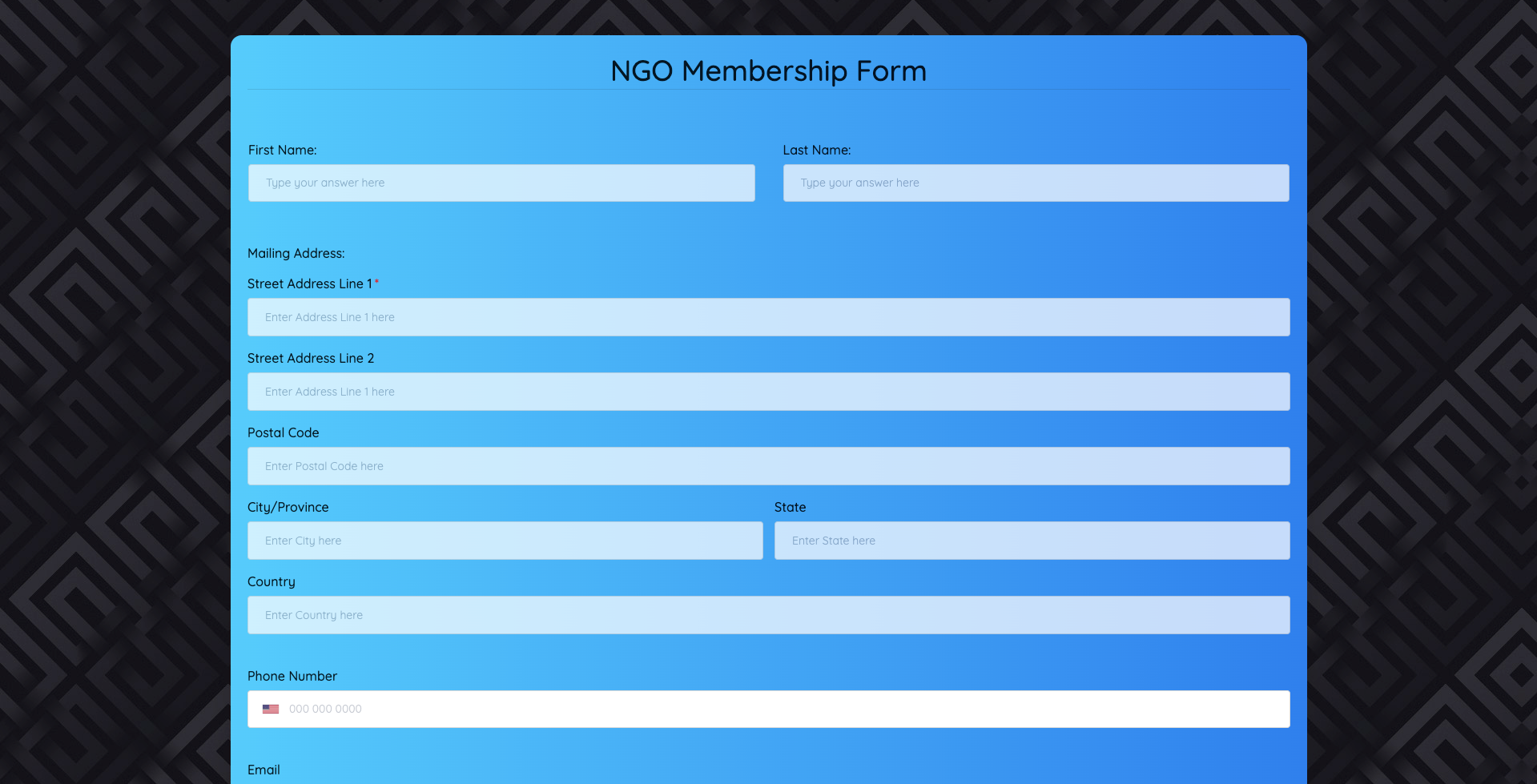Click the First Name label
The width and height of the screenshot is (1537, 784).
click(282, 150)
